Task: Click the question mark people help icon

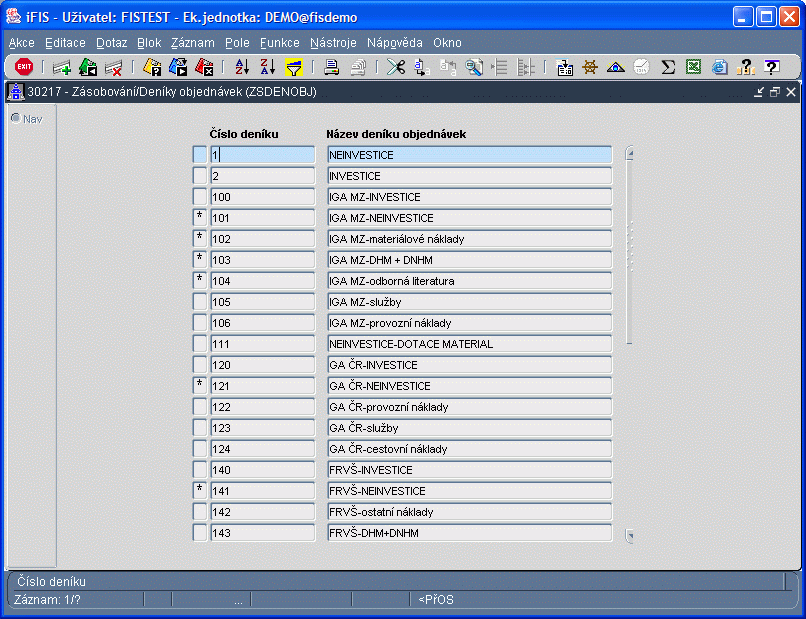Action: (x=745, y=67)
